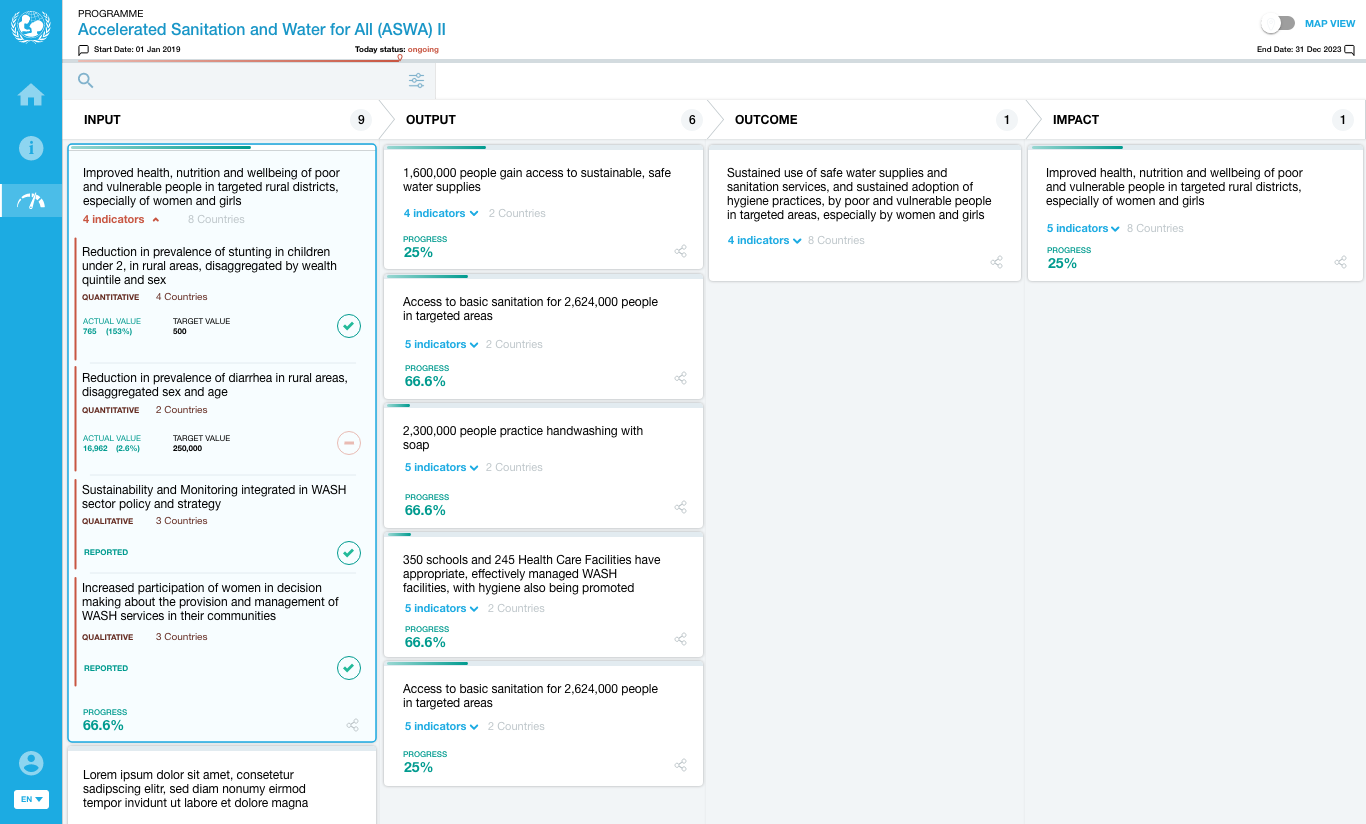Click 25% progress in 1,600,000 people card
The height and width of the screenshot is (824, 1366).
(x=418, y=252)
